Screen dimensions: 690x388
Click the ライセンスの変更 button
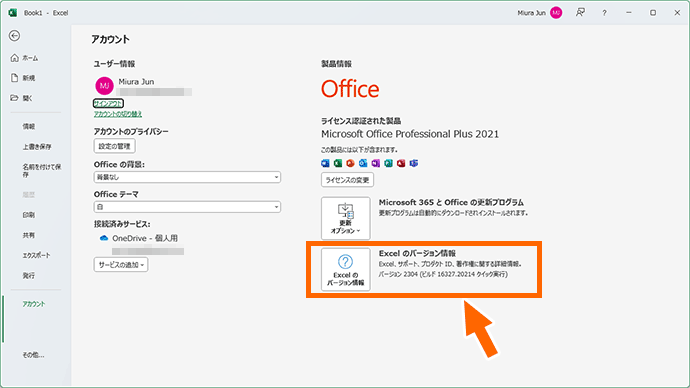347,180
